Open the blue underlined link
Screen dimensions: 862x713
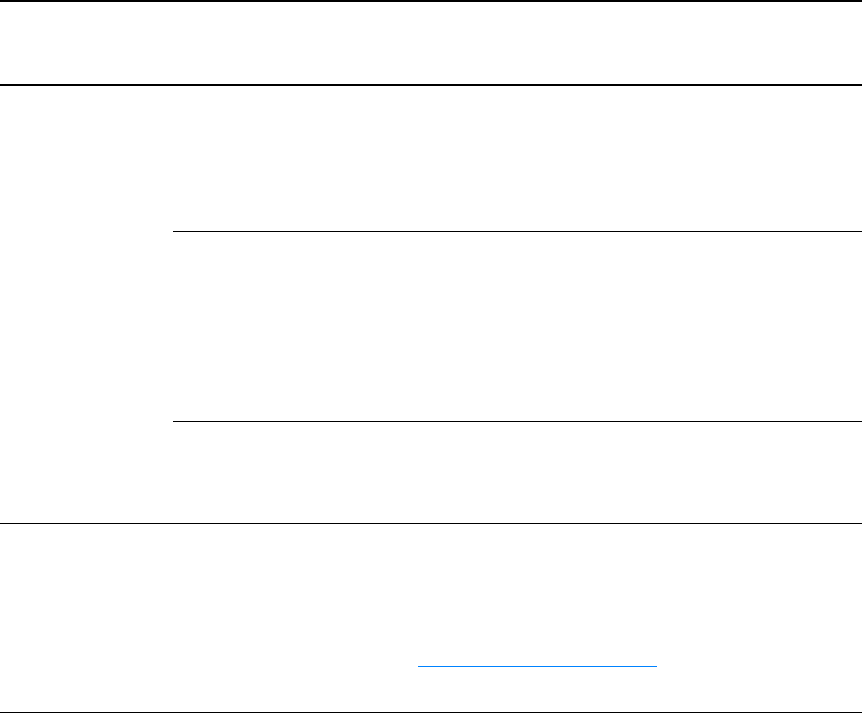click(x=537, y=666)
